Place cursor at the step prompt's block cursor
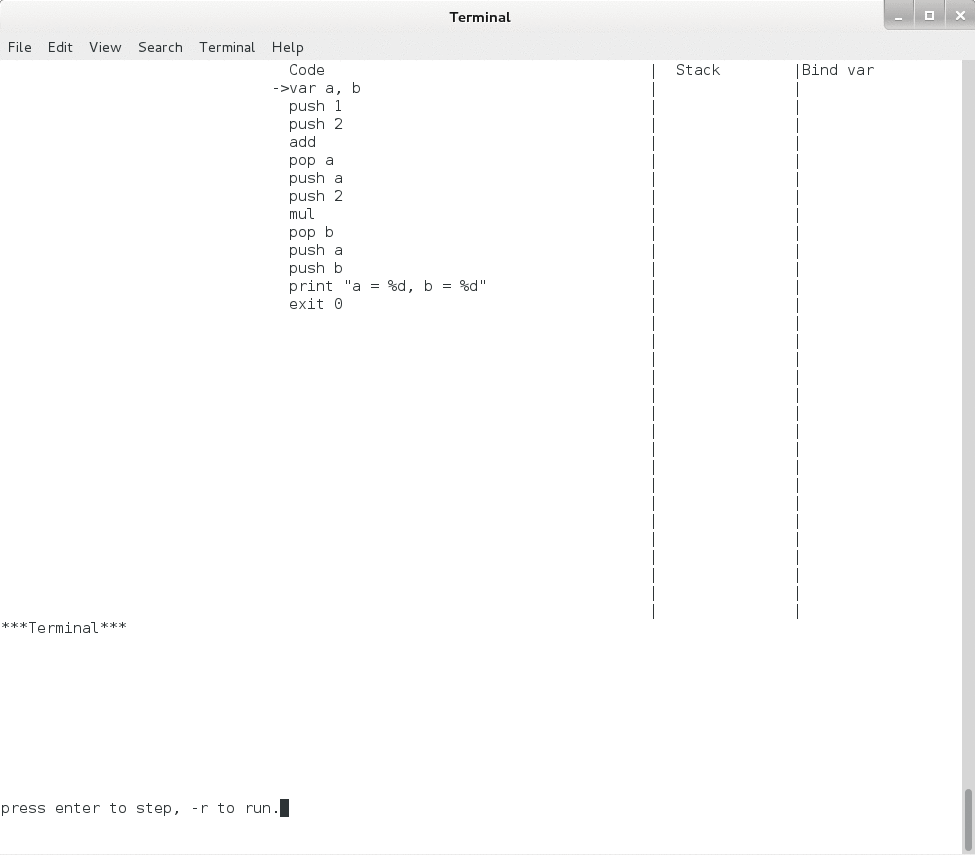This screenshot has width=975, height=855. point(284,808)
